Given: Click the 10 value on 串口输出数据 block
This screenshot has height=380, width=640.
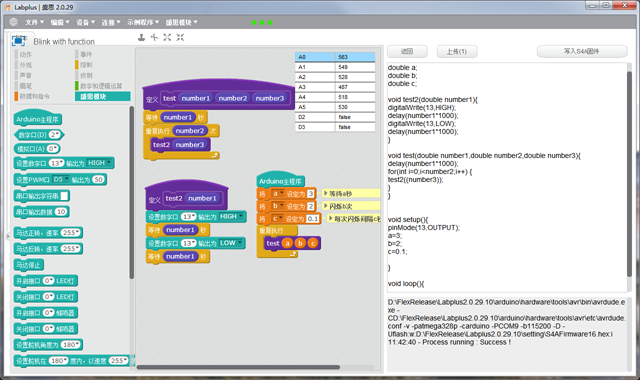Looking at the screenshot, I should [61, 211].
